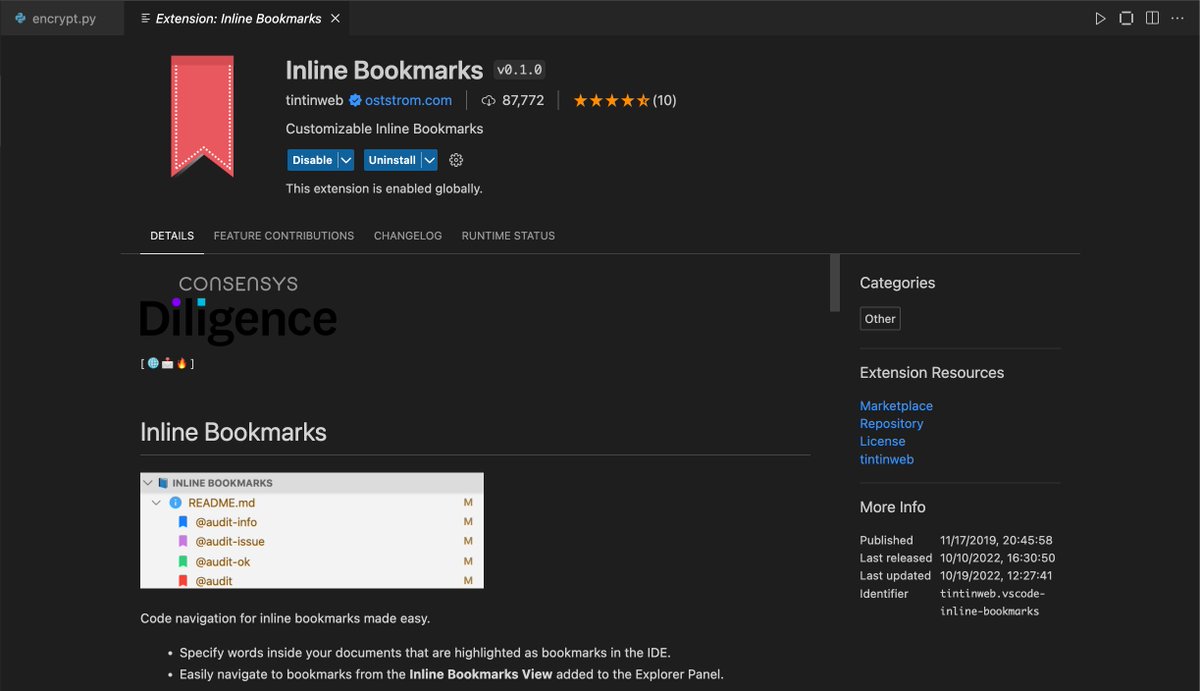Open the Marketplace resource link
Image resolution: width=1200 pixels, height=691 pixels.
coord(896,406)
